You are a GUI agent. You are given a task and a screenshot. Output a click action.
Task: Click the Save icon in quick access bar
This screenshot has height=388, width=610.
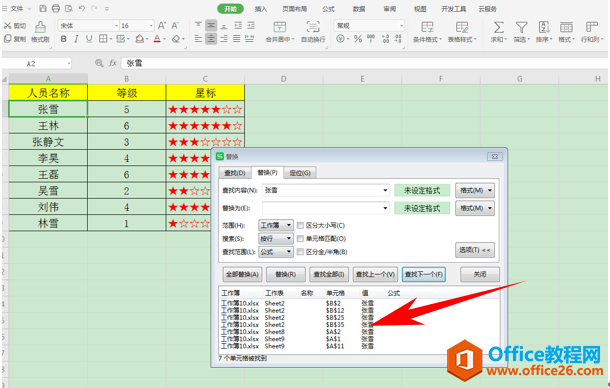(x=43, y=8)
